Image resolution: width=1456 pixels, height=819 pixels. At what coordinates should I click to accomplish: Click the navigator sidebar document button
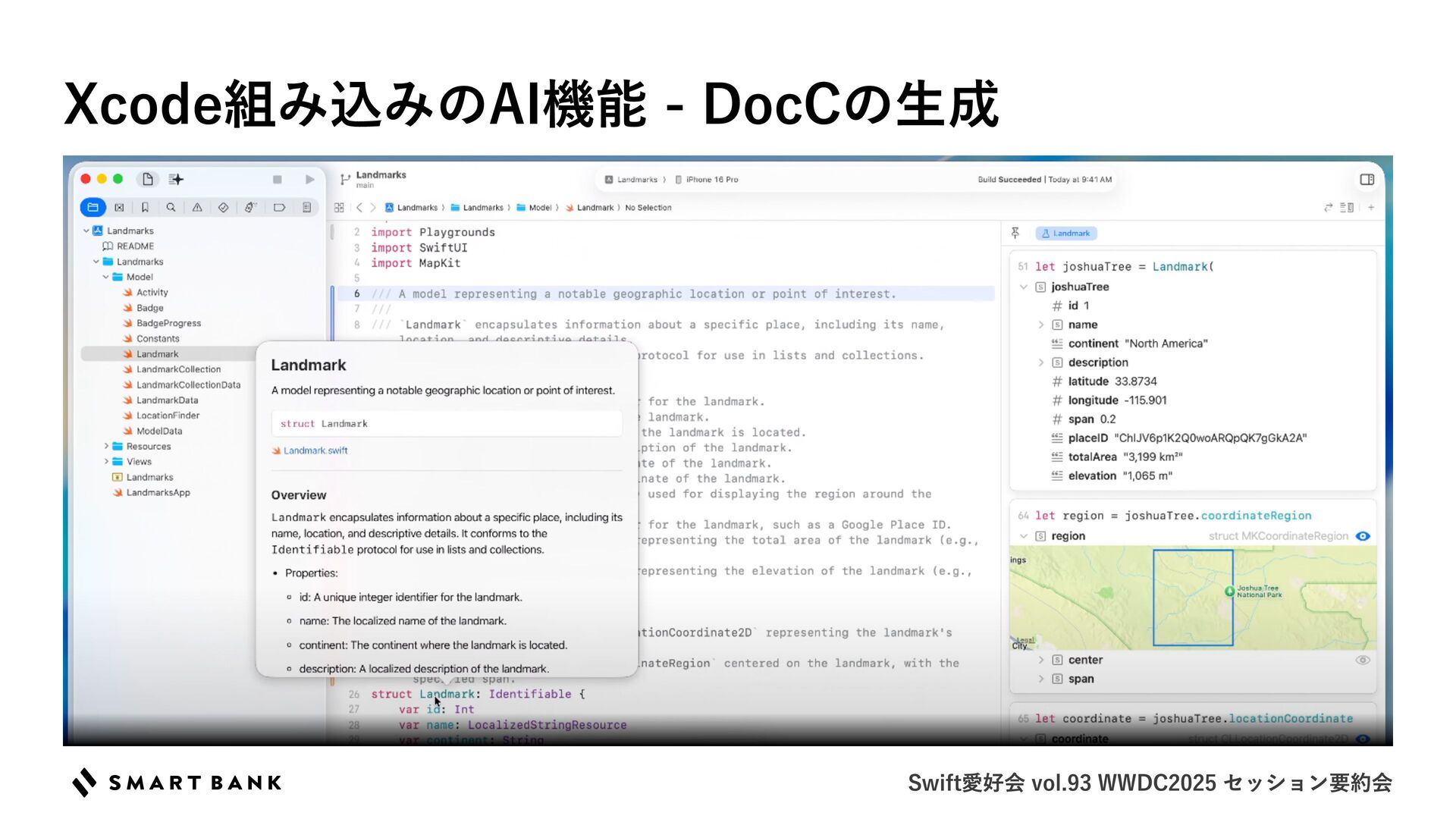148,179
